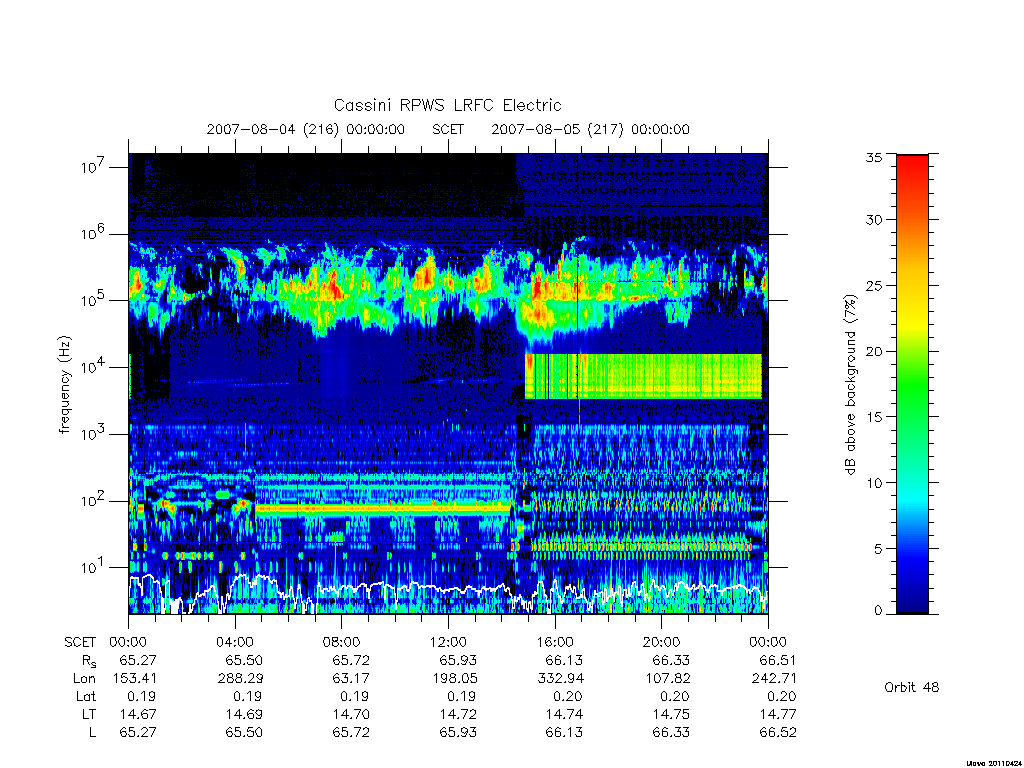1024x768 pixels.
Task: Click the 'Orbit 48' label
Action: [912, 687]
